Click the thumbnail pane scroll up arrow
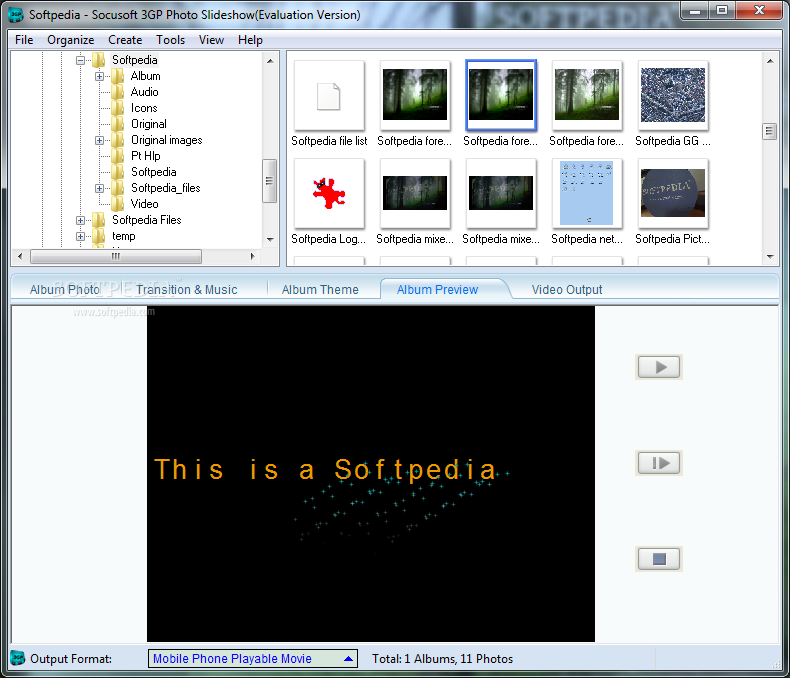This screenshot has width=790, height=678. click(x=770, y=61)
